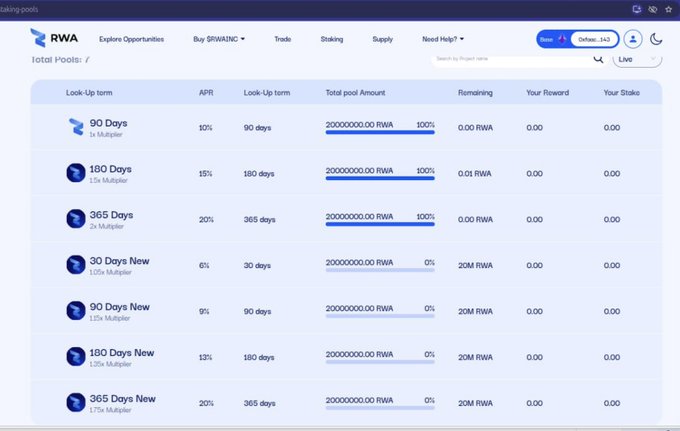680x431 pixels.
Task: Click the 1.05x Multiplier label
Action: (x=110, y=272)
